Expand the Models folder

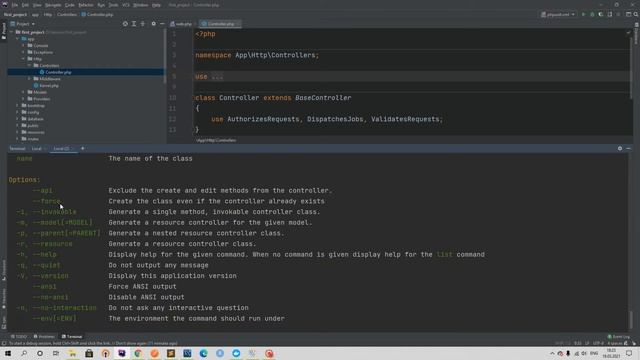[x=24, y=92]
